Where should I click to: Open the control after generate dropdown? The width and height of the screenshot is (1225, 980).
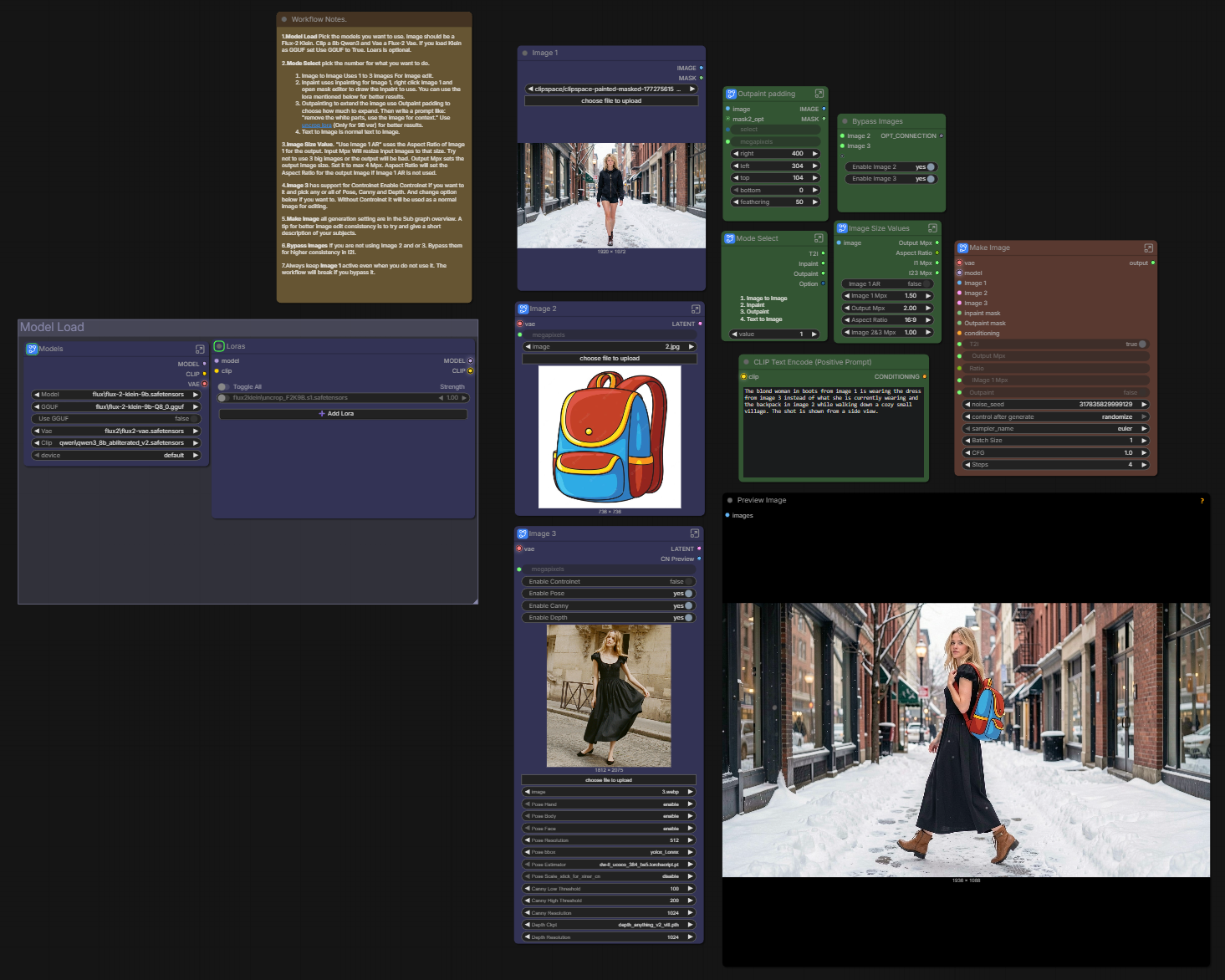click(1056, 416)
